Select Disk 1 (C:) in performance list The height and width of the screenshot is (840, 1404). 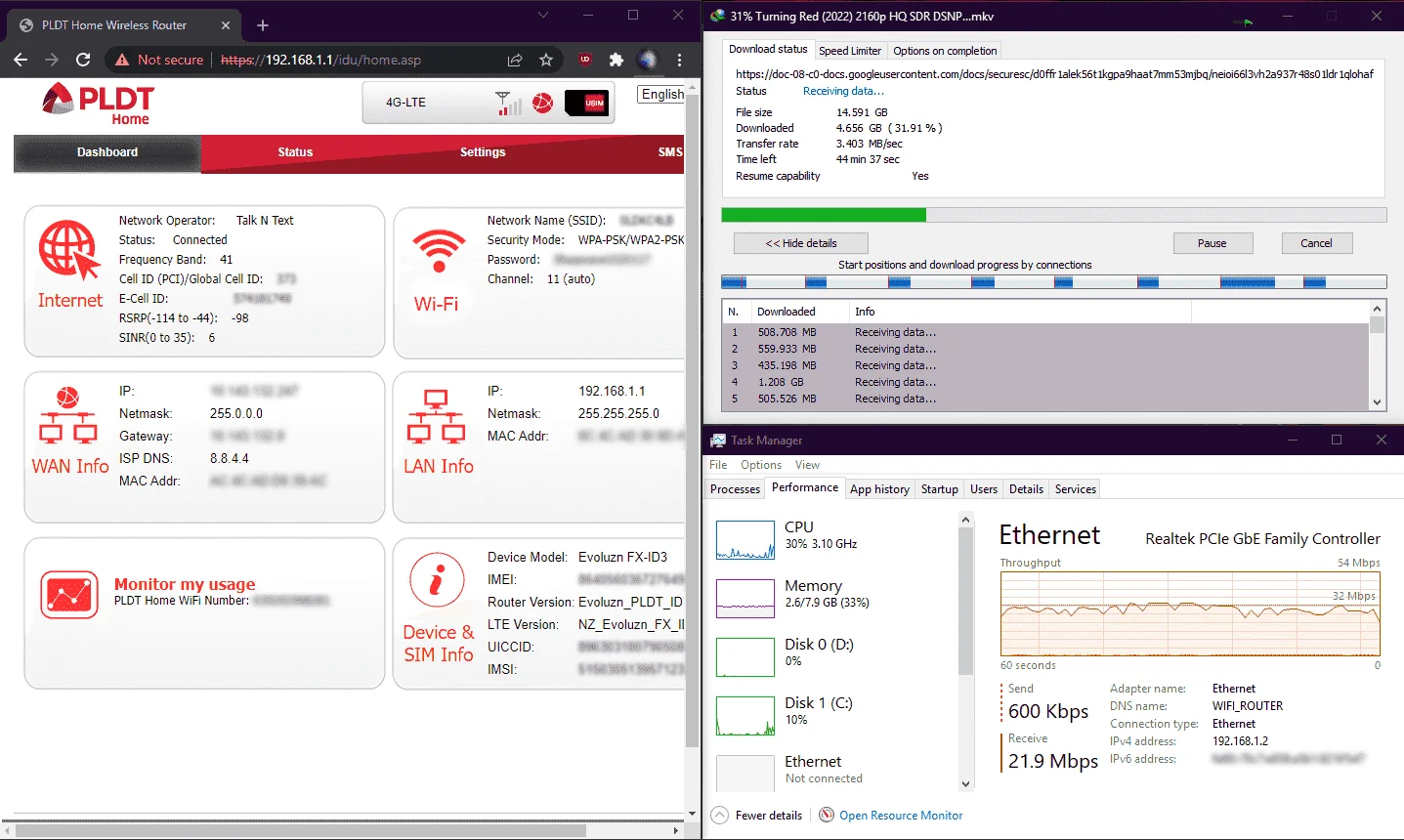click(836, 715)
